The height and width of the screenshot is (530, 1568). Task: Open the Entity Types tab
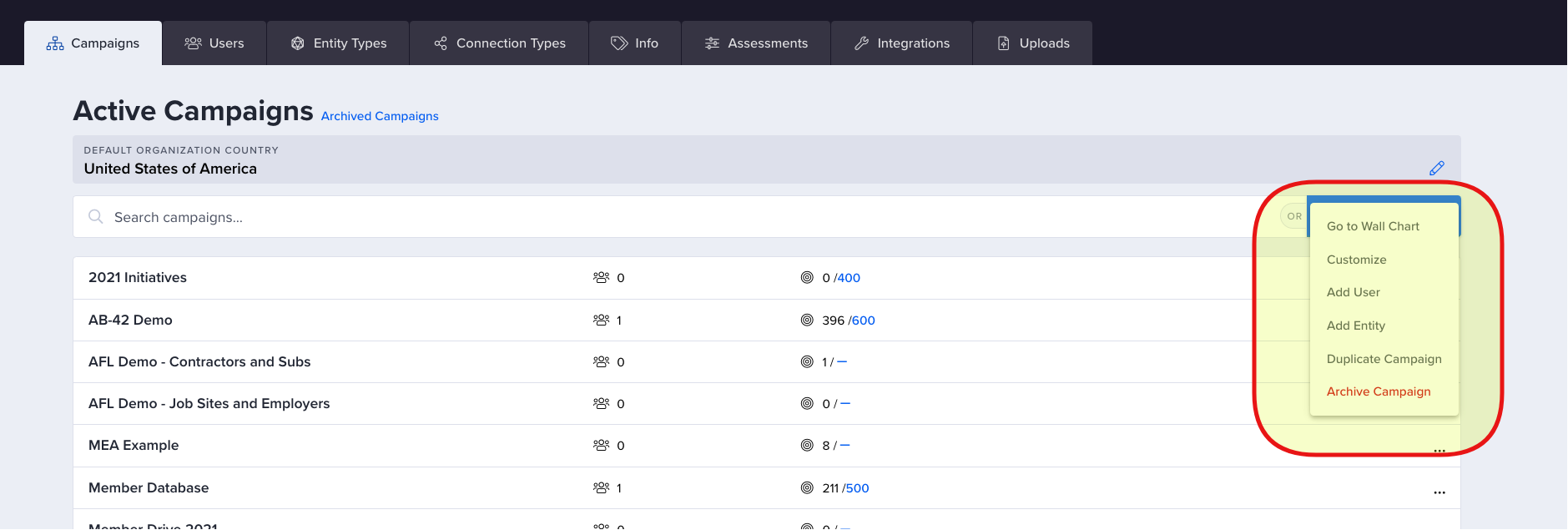[x=338, y=43]
